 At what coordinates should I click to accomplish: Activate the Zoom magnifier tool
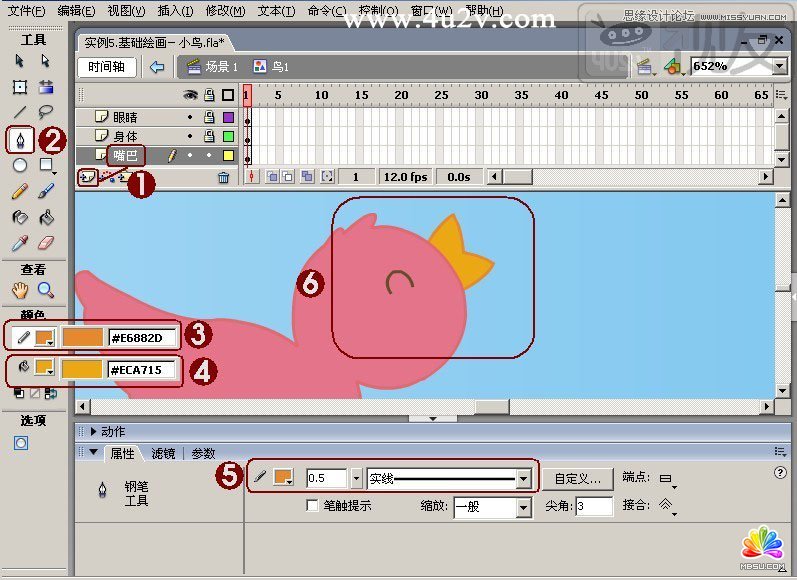[46, 291]
